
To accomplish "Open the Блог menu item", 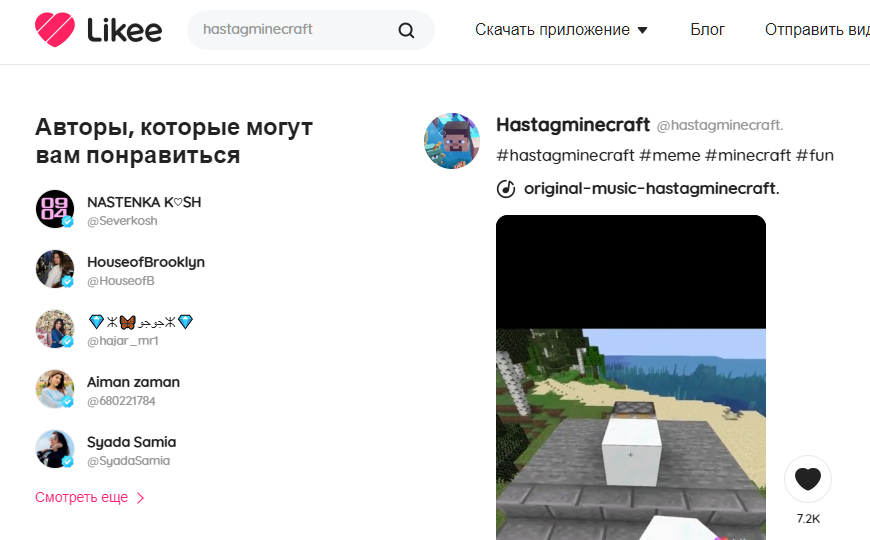I will click(x=707, y=29).
